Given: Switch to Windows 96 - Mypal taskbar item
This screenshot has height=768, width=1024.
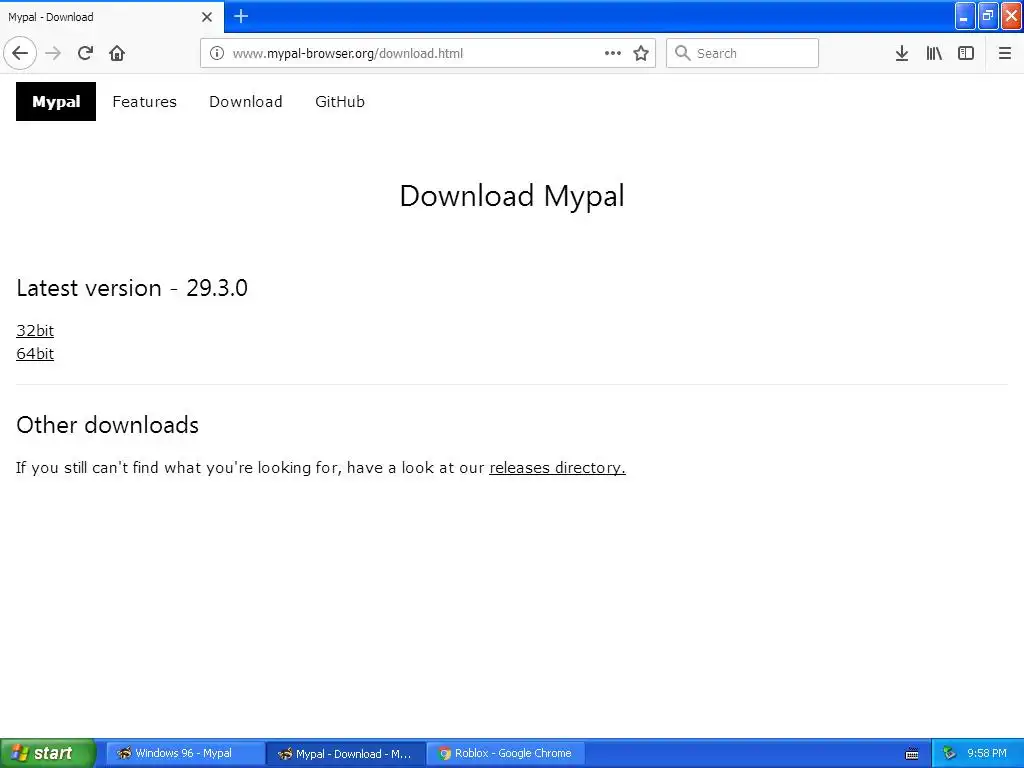Looking at the screenshot, I should click(185, 753).
